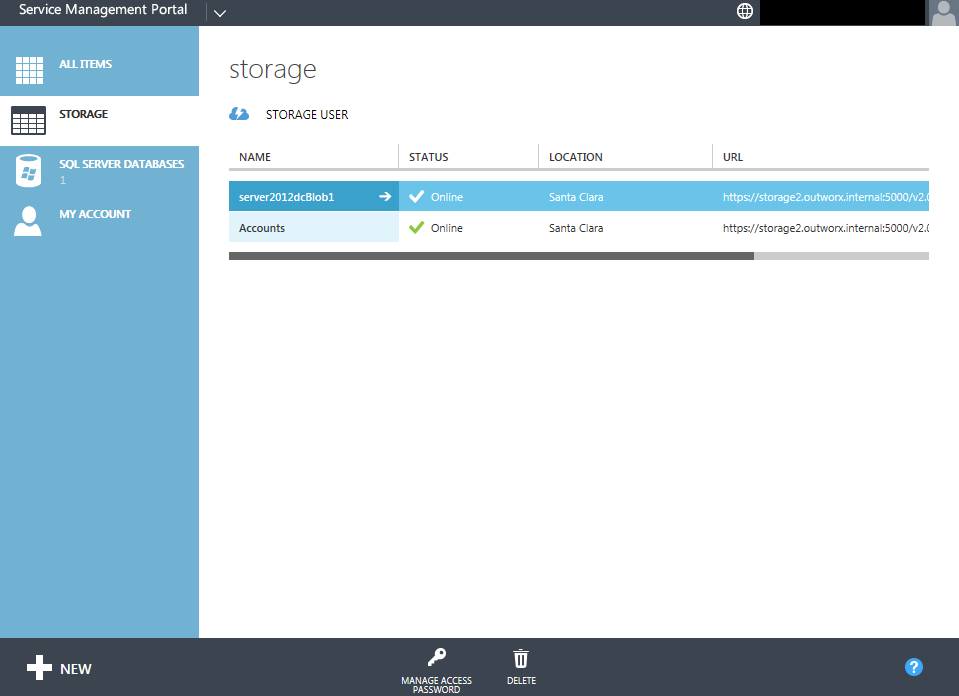959x696 pixels.
Task: Click the user avatar in top bar
Action: 943,12
